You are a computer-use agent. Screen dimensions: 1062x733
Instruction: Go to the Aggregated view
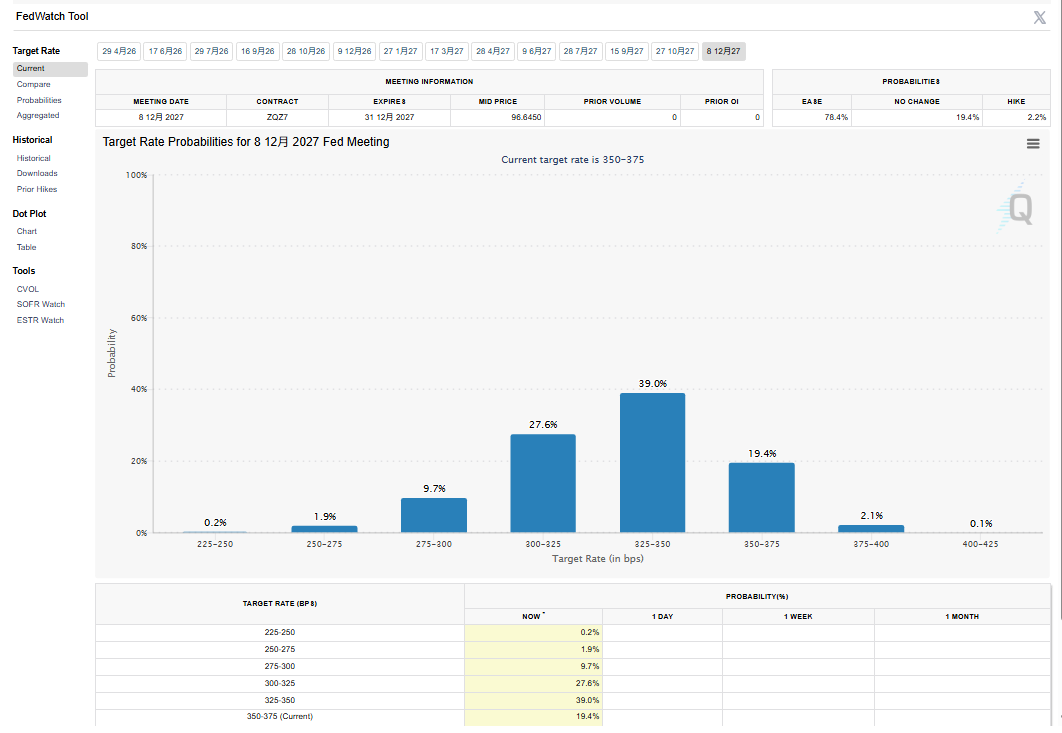38,115
